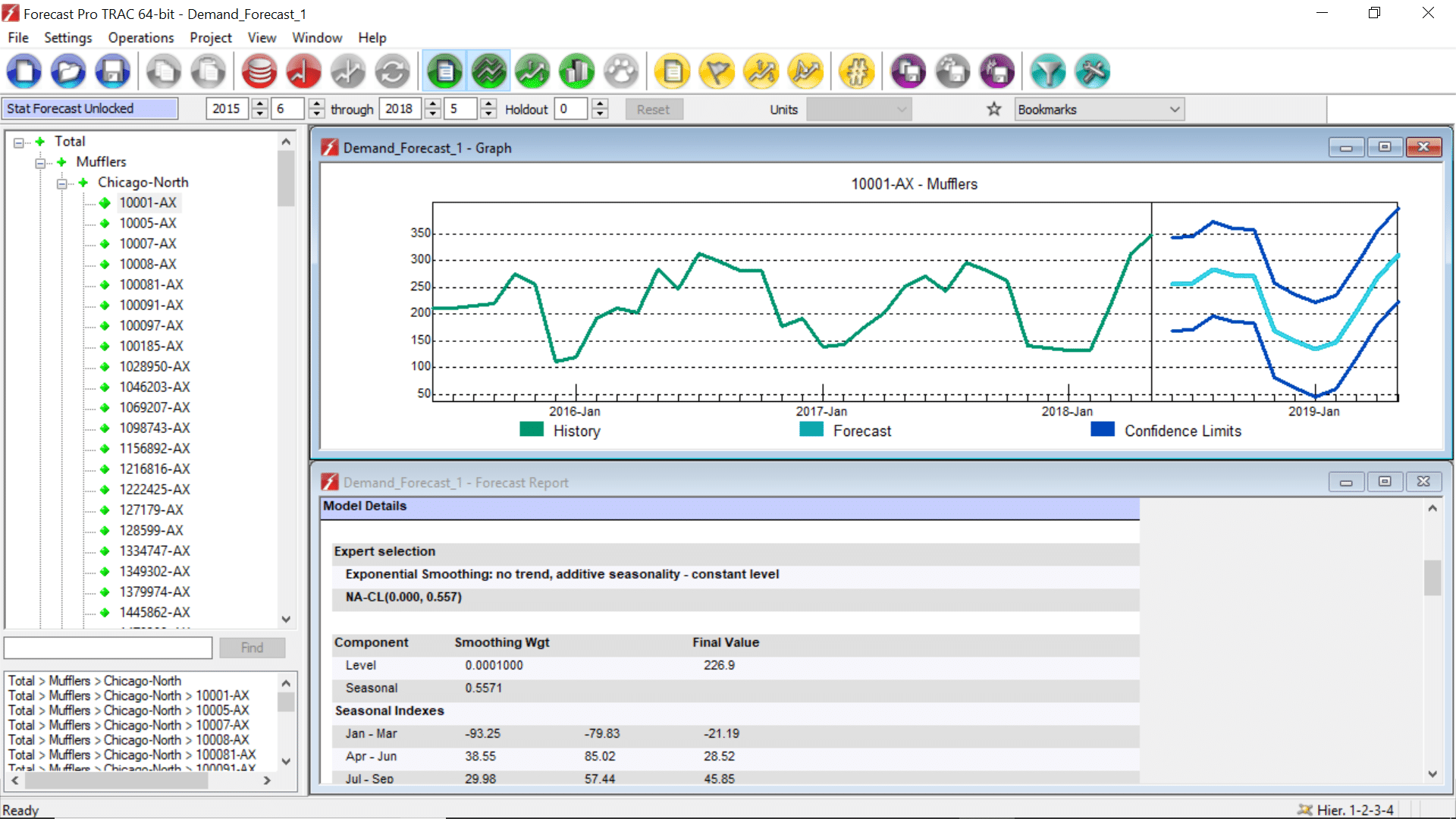
Task: Click the Save project icon
Action: coord(111,71)
